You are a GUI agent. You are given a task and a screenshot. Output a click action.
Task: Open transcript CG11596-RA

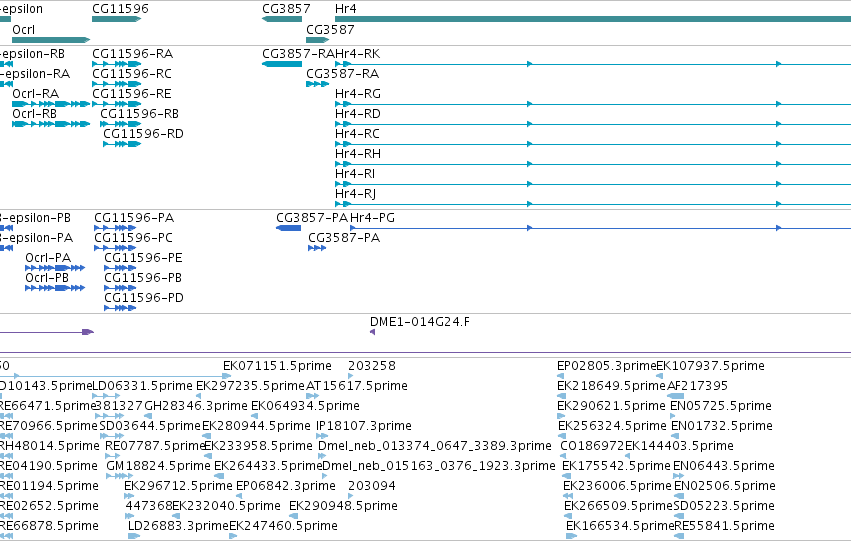pos(117,64)
